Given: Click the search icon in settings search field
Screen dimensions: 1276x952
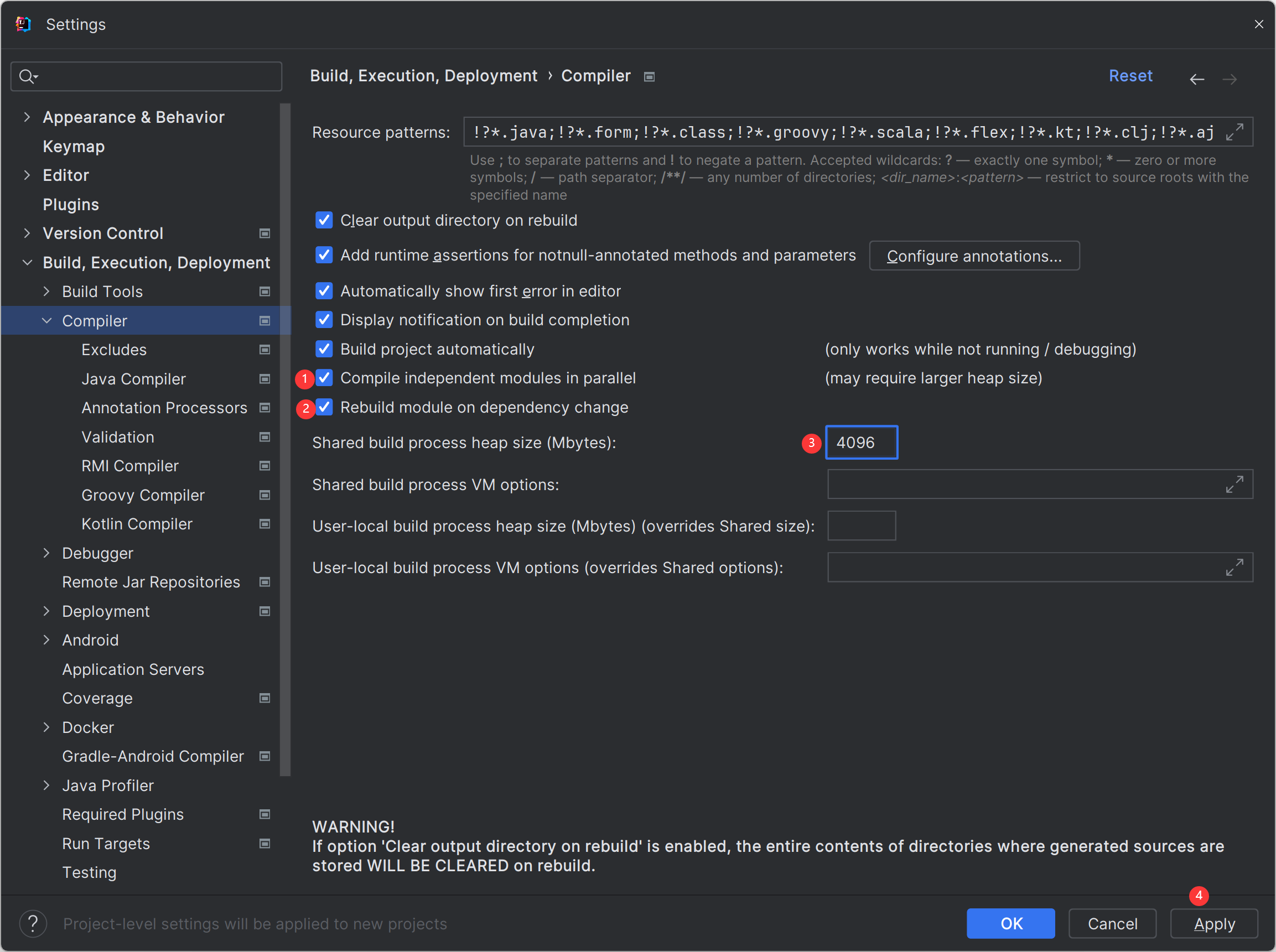Looking at the screenshot, I should 28,76.
